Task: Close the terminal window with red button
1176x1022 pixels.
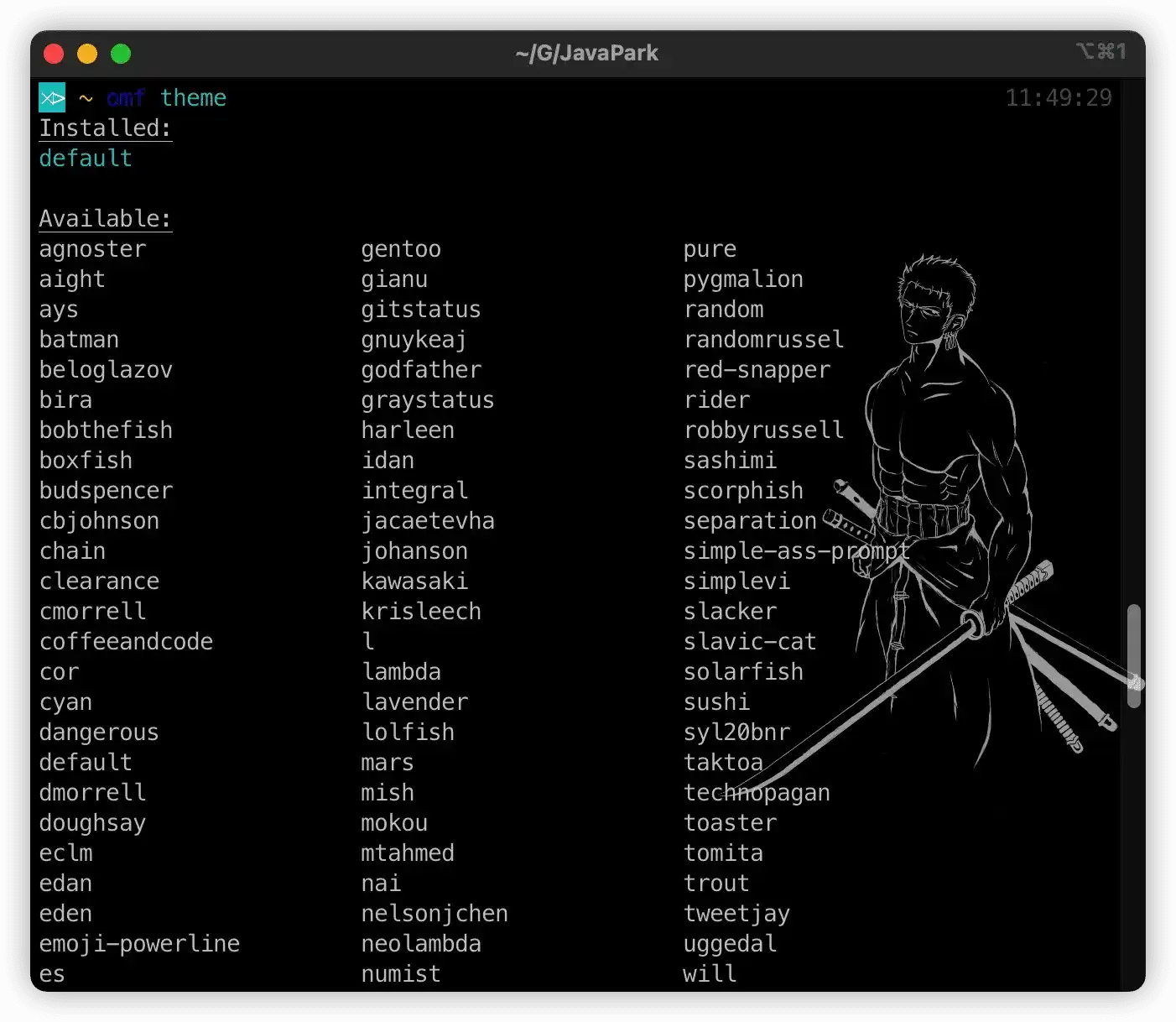Action: click(54, 54)
